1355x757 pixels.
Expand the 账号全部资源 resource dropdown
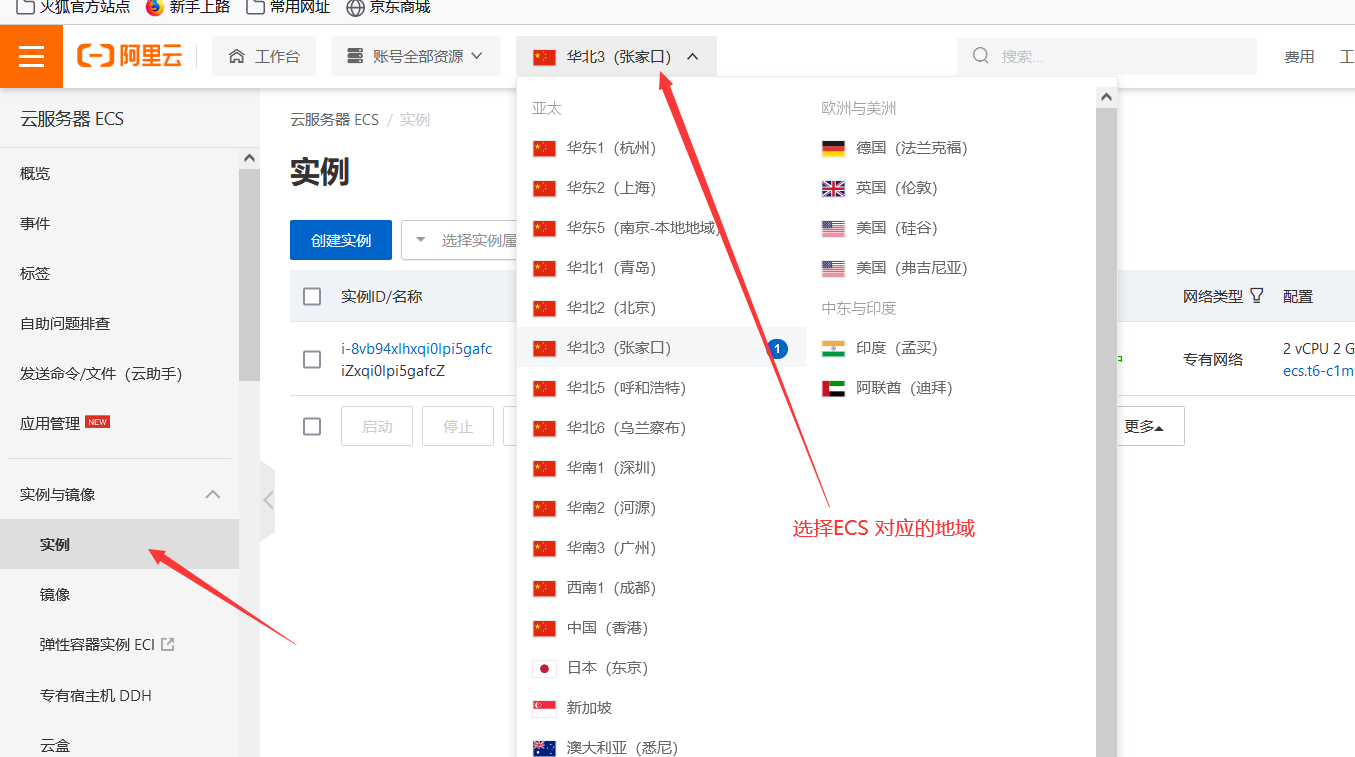click(416, 56)
